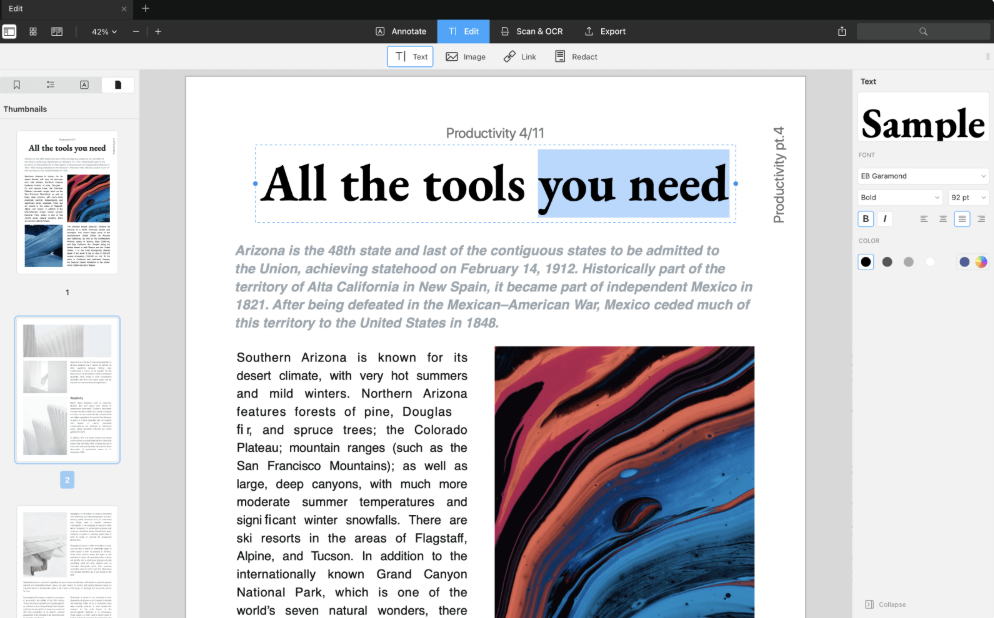Screen dimensions: 994x618
Task: Open the Scan & OCR tab
Action: pyautogui.click(x=532, y=31)
